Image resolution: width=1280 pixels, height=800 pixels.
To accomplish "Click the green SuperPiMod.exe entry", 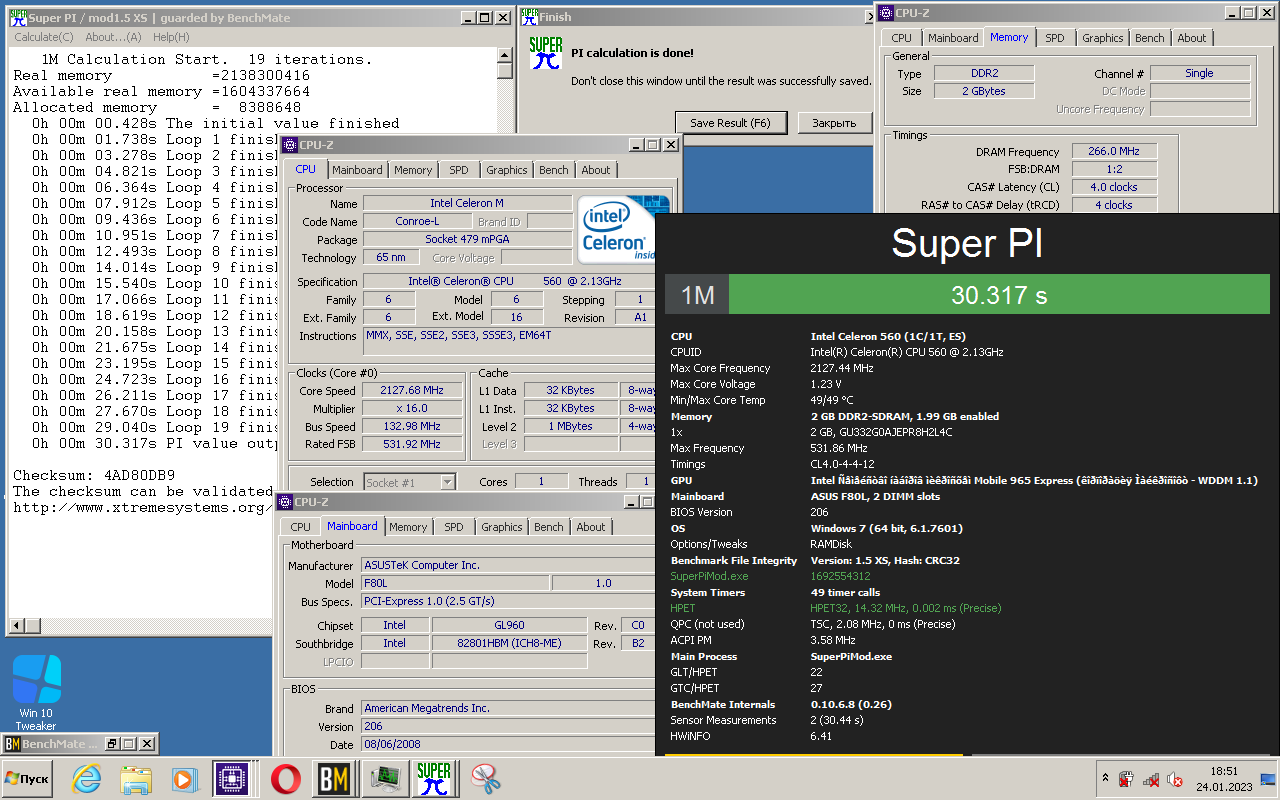I will coord(709,576).
